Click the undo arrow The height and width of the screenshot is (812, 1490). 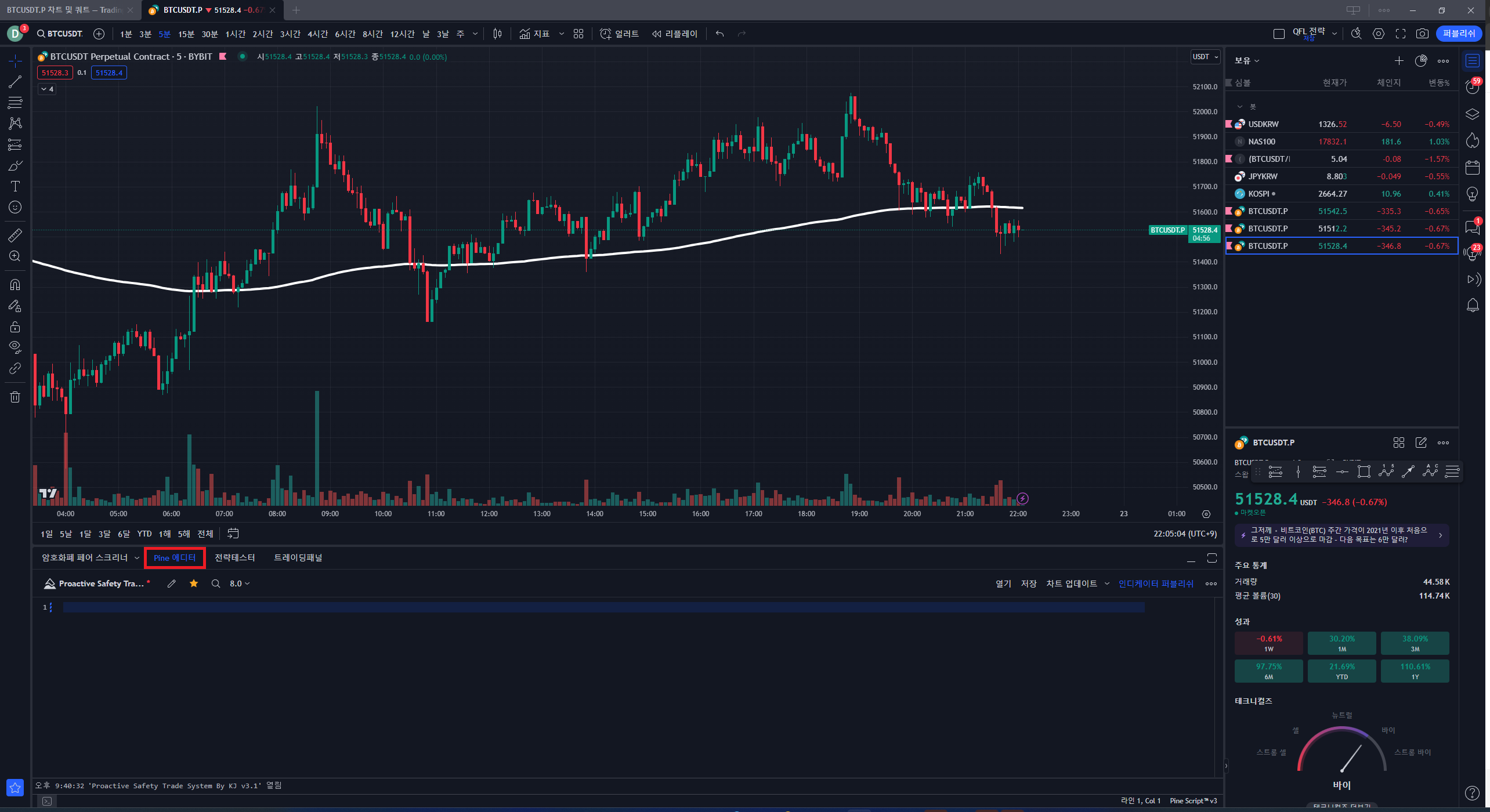pyautogui.click(x=719, y=34)
